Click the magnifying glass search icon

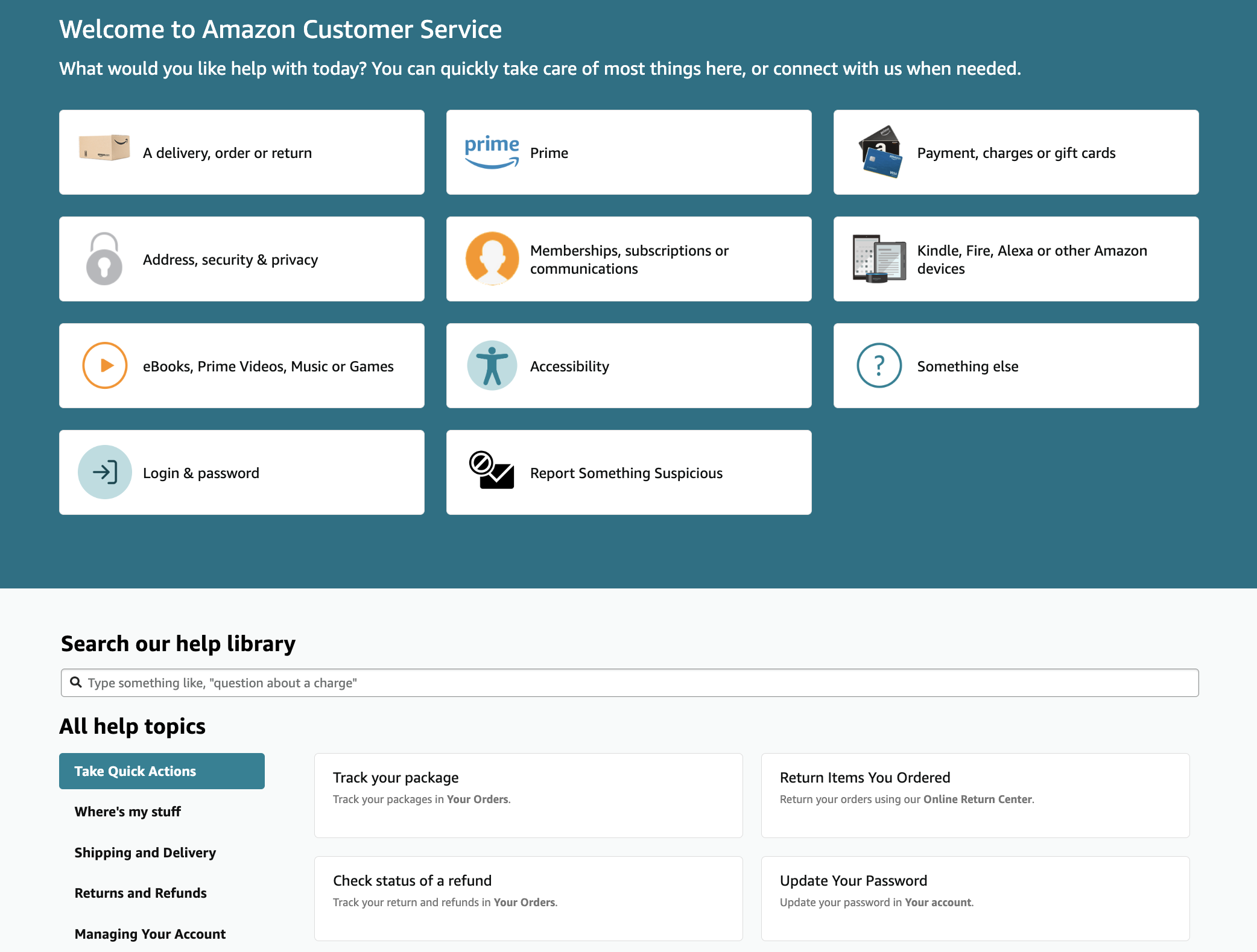[x=76, y=682]
